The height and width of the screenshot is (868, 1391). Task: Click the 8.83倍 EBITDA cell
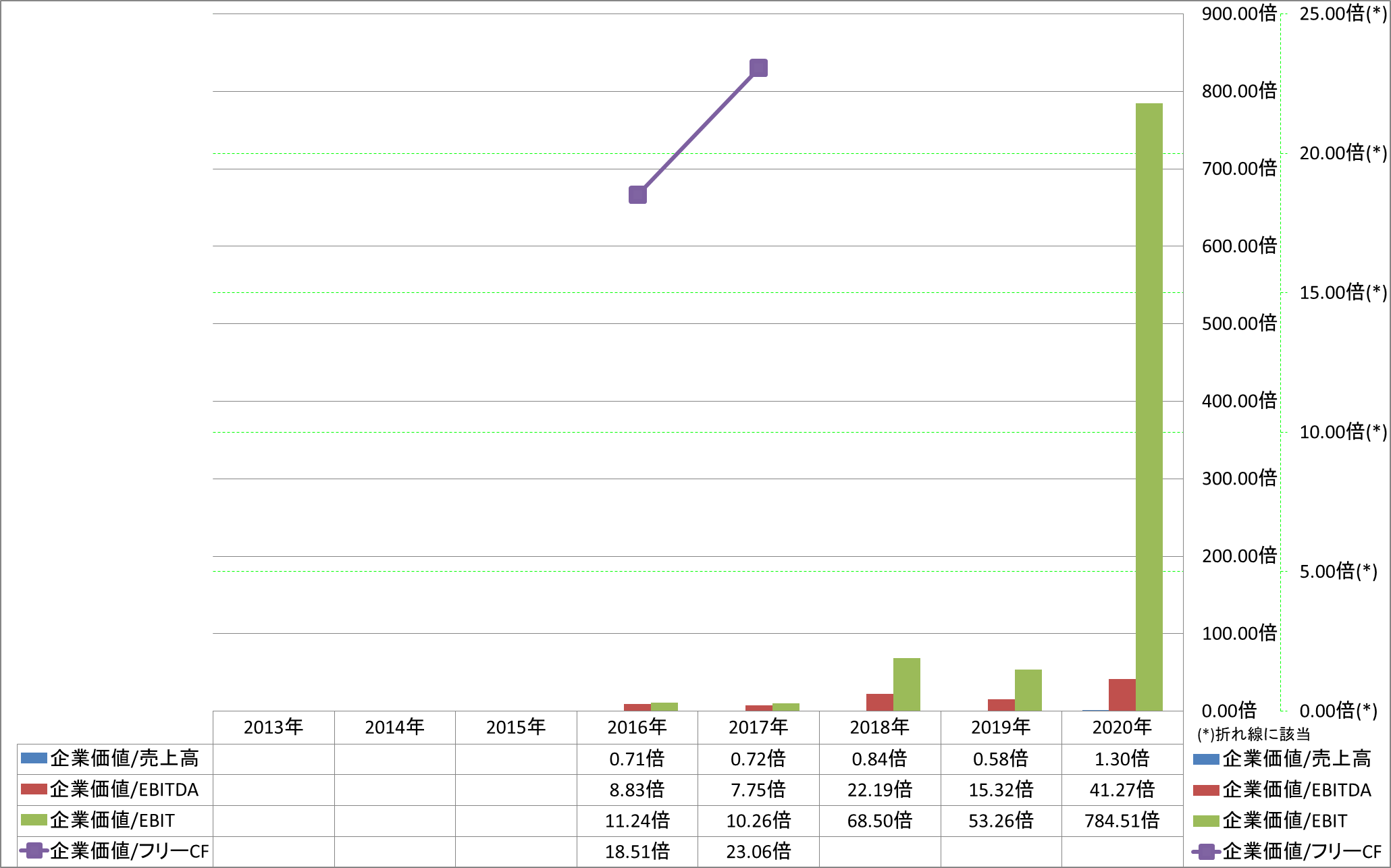[637, 790]
